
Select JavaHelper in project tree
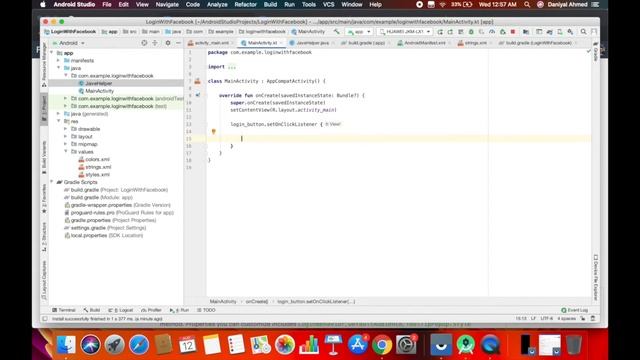tap(99, 83)
